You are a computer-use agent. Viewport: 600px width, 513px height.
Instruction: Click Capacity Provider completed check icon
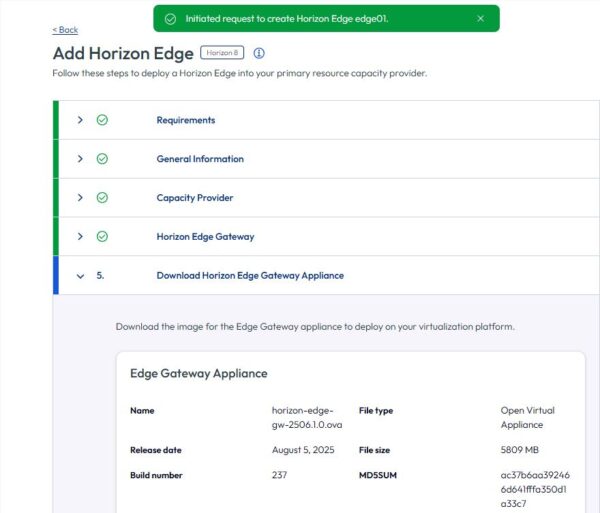coord(102,198)
